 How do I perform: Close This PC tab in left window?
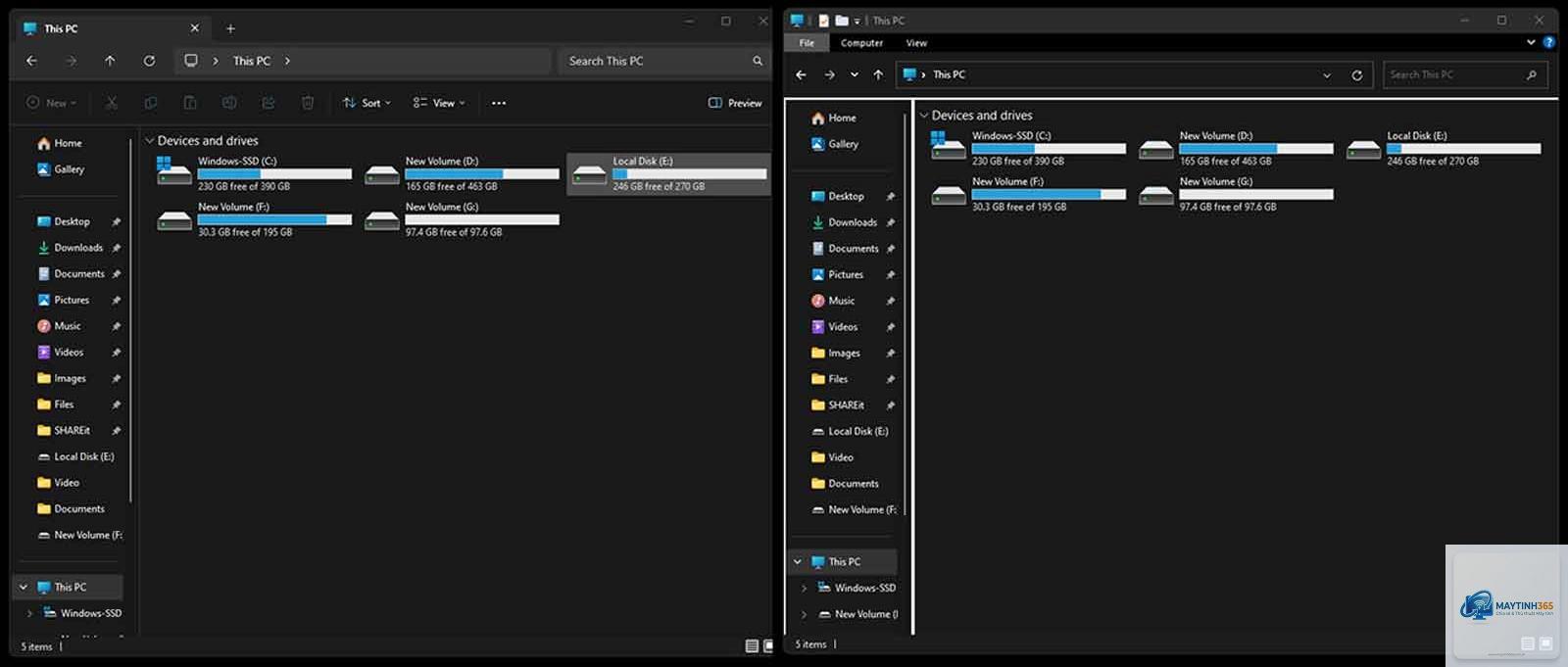coord(194,28)
